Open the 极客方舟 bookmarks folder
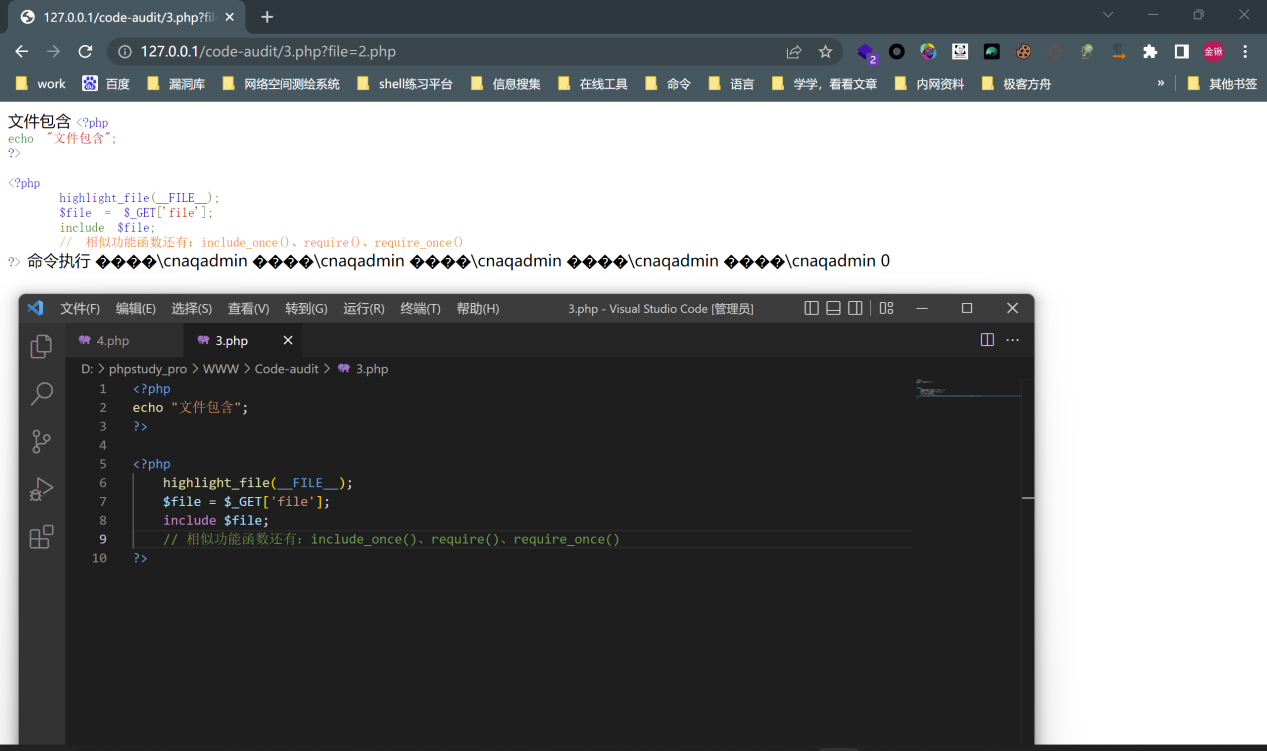1267x751 pixels. coord(1016,84)
